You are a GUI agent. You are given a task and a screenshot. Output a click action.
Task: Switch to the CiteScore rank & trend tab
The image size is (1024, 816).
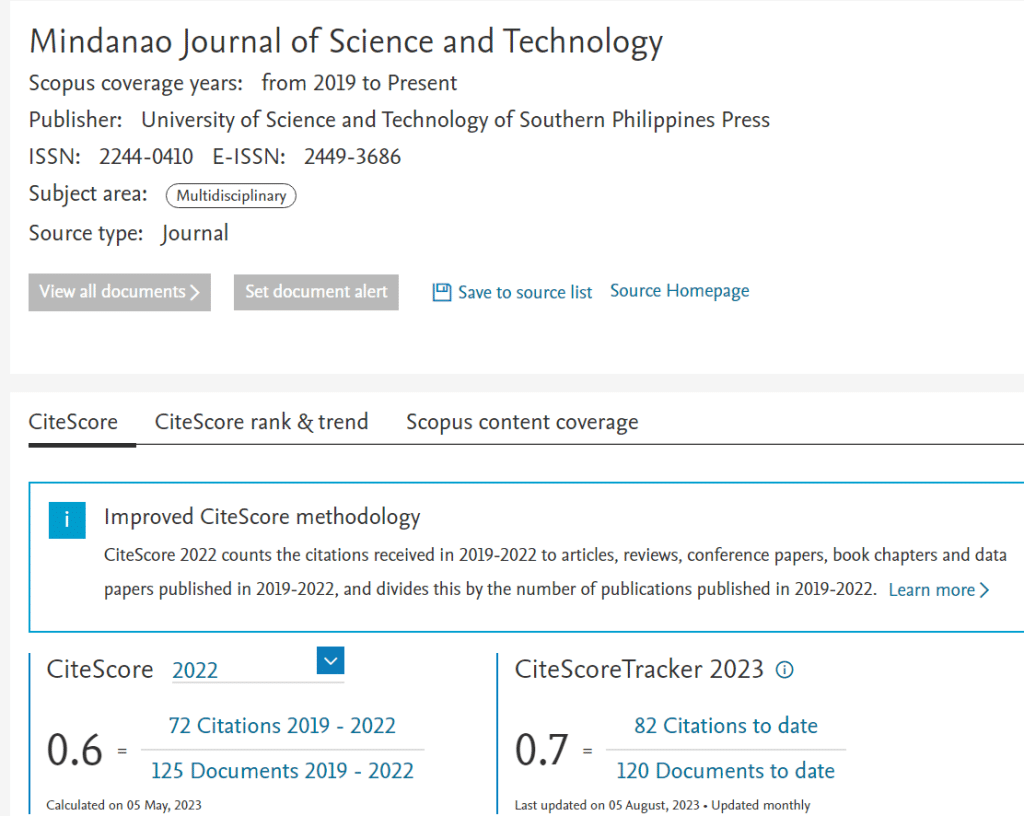[x=261, y=422]
